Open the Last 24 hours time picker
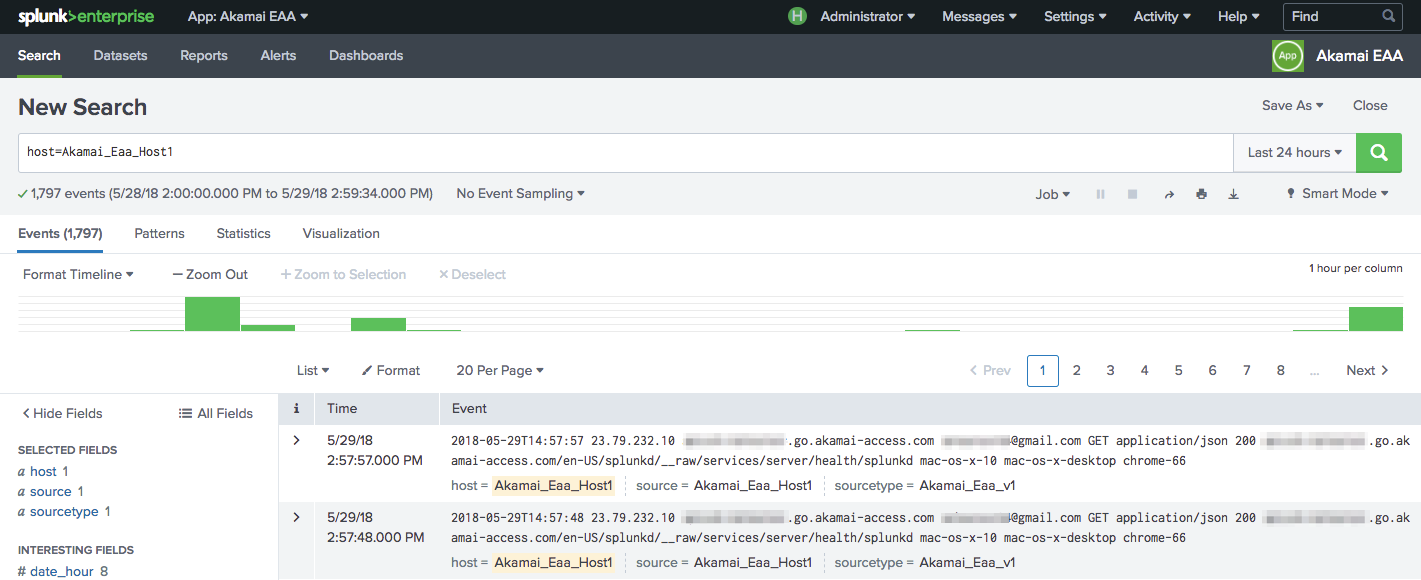 (1294, 153)
